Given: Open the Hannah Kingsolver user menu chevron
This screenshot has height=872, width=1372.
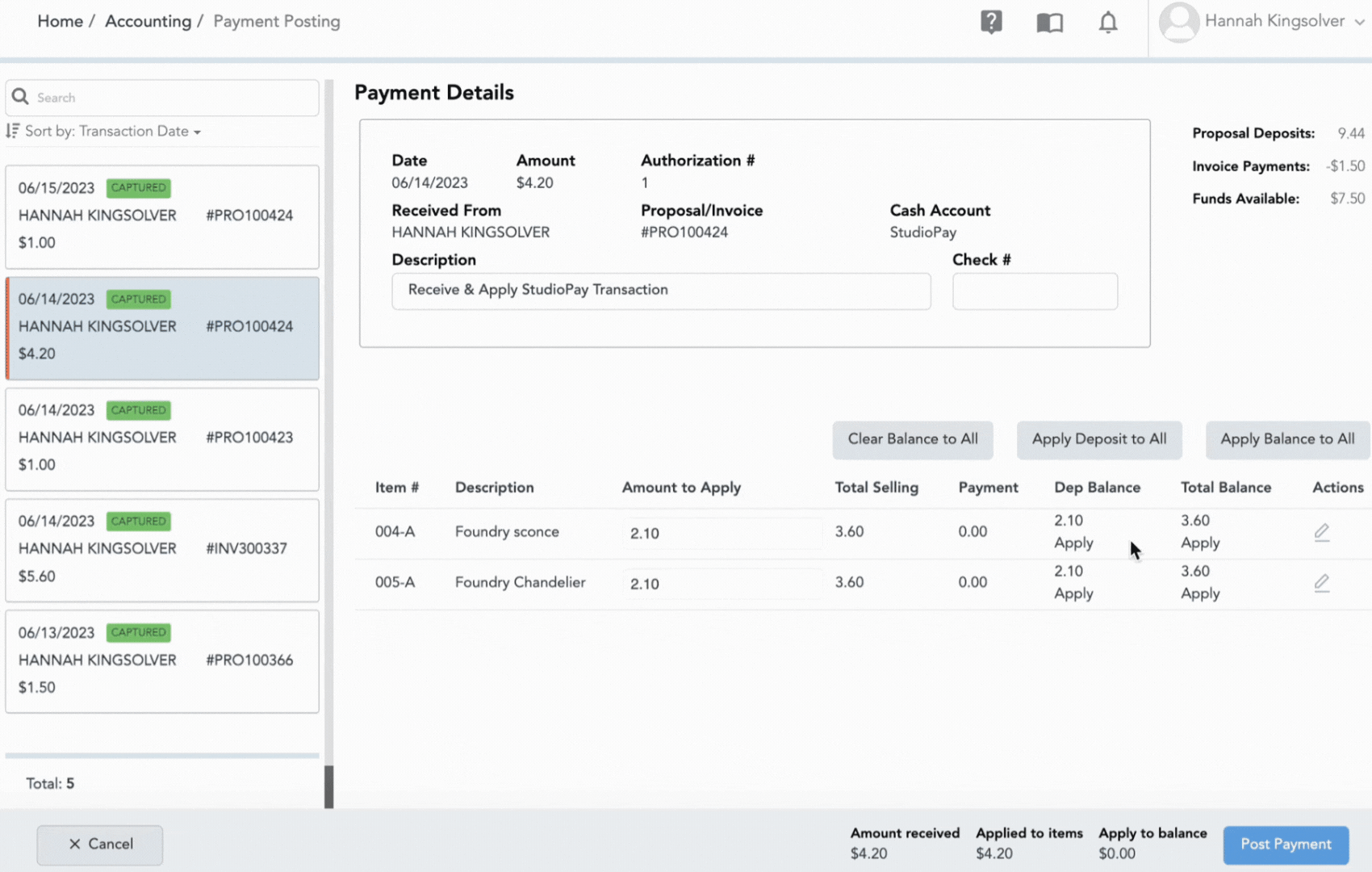Looking at the screenshot, I should click(x=1359, y=23).
